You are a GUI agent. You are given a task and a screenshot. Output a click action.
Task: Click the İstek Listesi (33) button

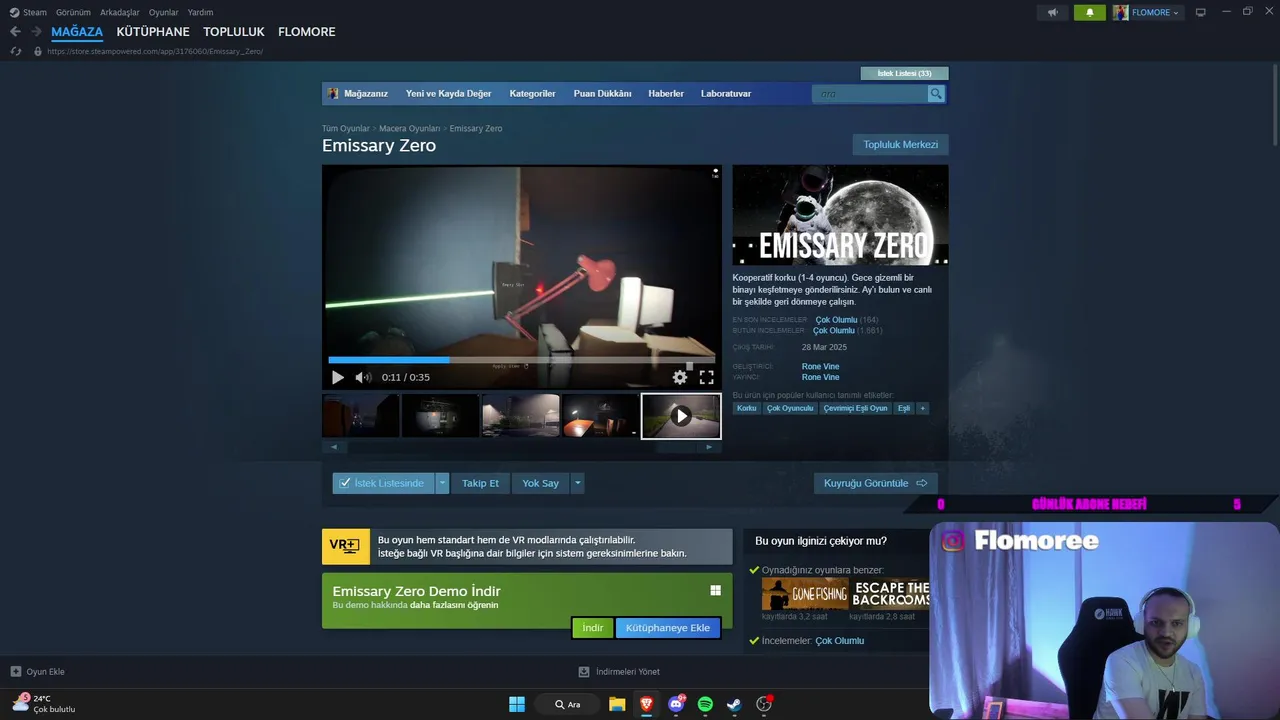click(904, 73)
